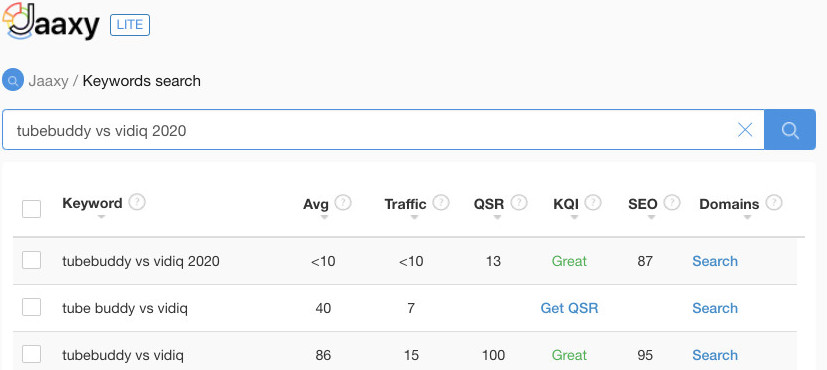Open the SEO column help icon

point(672,202)
